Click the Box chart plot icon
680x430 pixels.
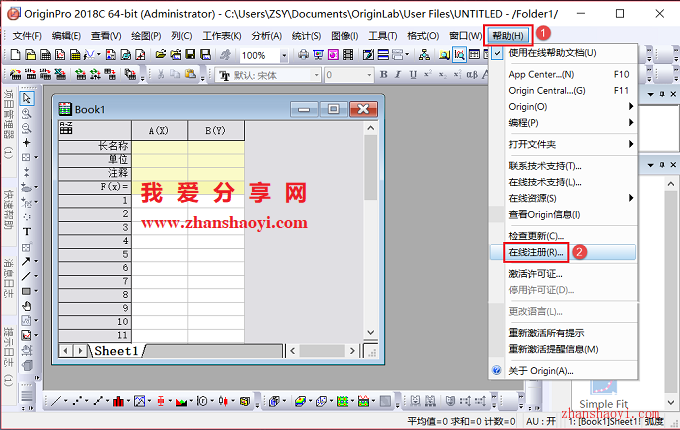click(x=160, y=401)
